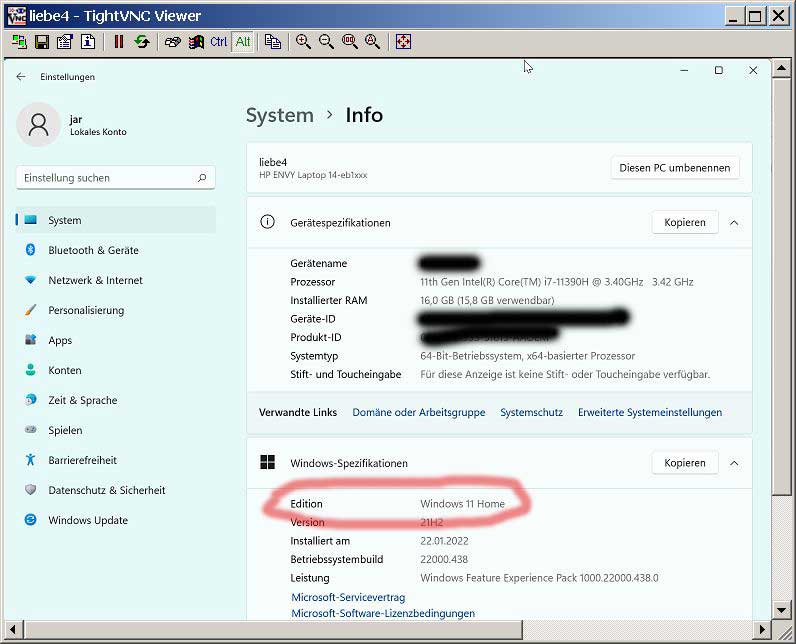Click 'Windows 11 Home' edition value
Screen dimensions: 796x644
tap(462, 503)
